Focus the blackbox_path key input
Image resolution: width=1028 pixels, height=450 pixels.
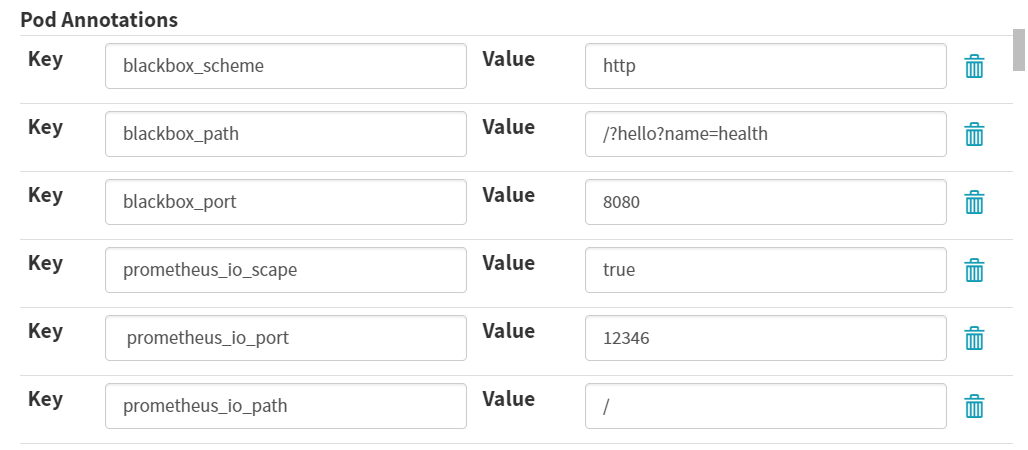(x=286, y=134)
